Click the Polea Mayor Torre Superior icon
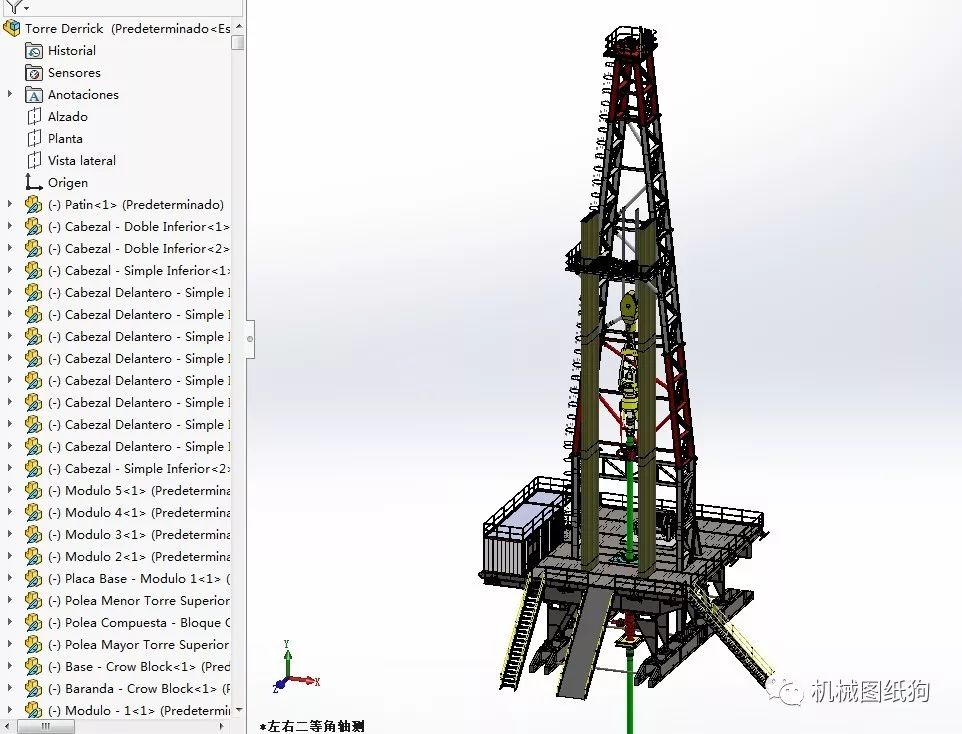Image resolution: width=962 pixels, height=734 pixels. (33, 645)
